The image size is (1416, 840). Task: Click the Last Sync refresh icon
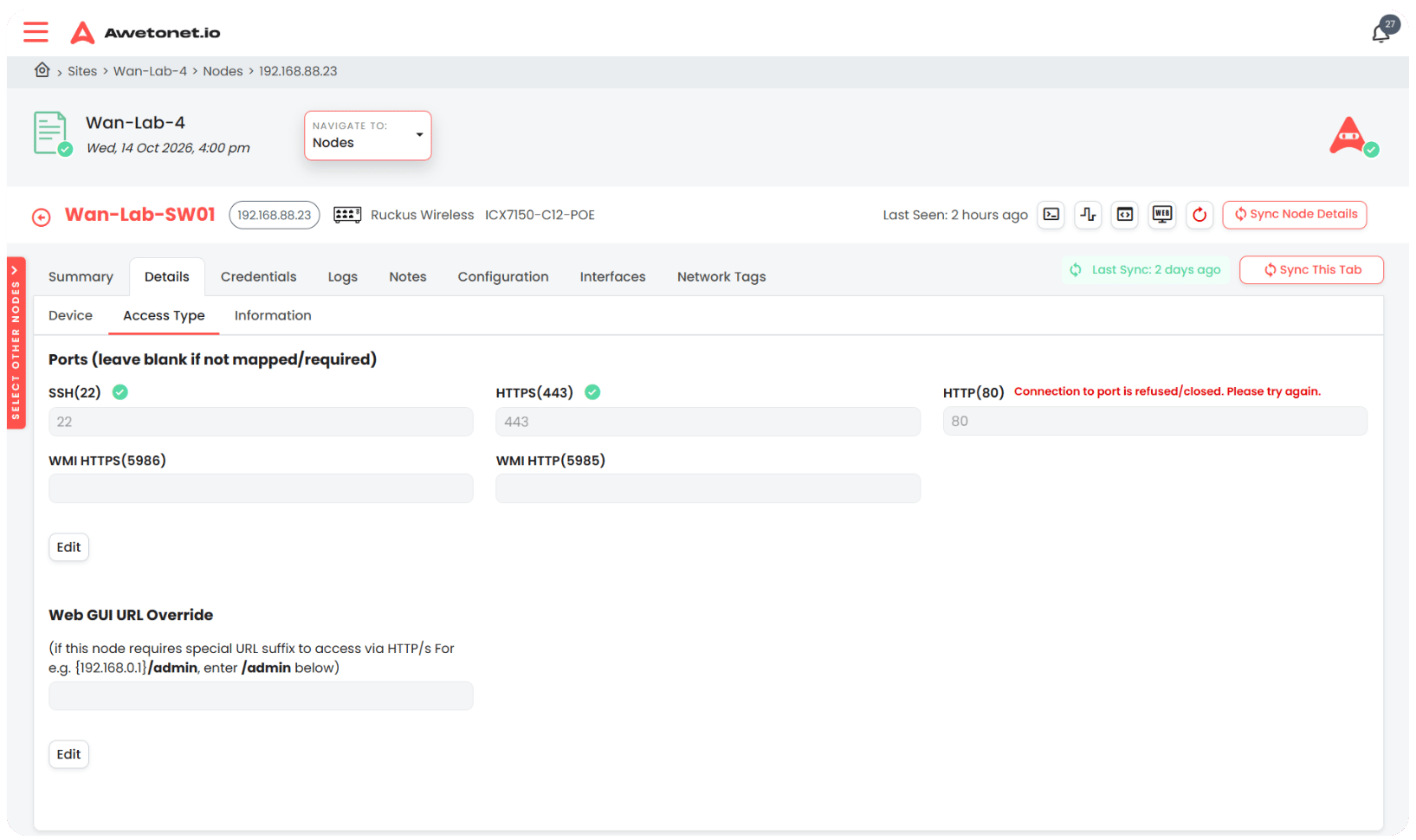tap(1076, 270)
